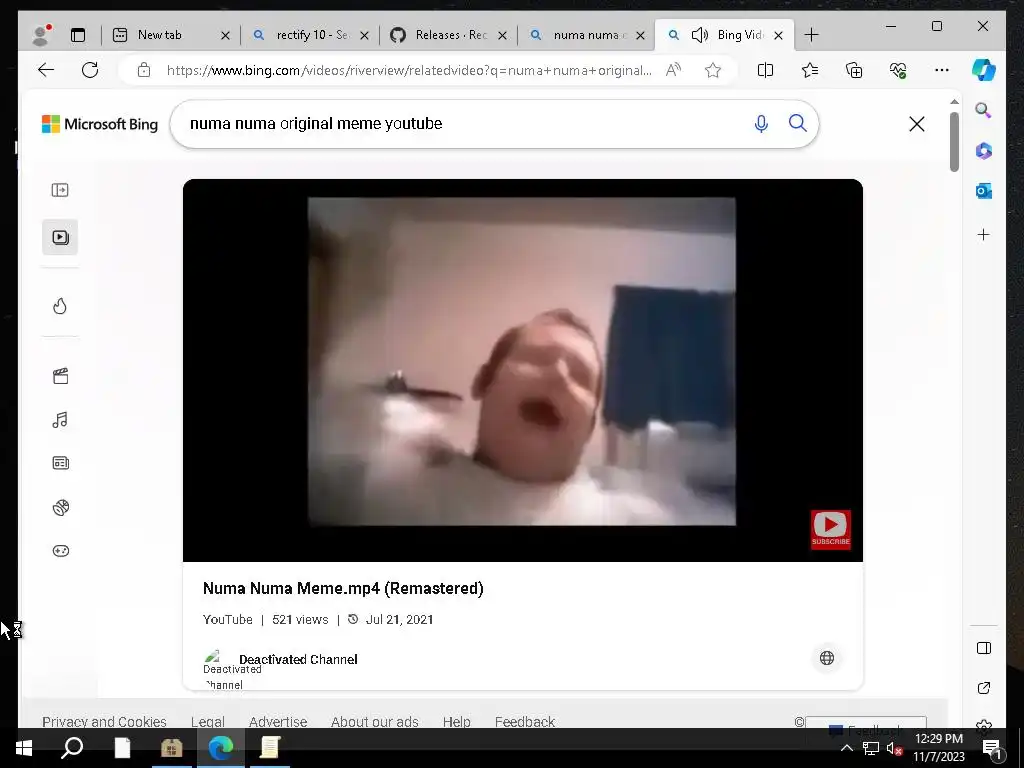Open the Favorites list icon
Viewport: 1024px width, 768px height.
[x=810, y=70]
